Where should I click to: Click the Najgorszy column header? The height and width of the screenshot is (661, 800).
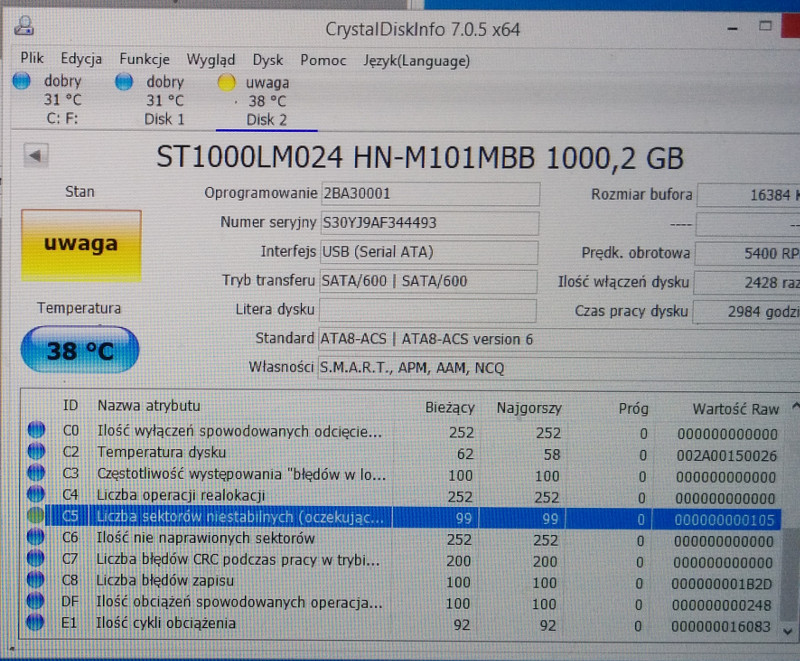pos(529,408)
